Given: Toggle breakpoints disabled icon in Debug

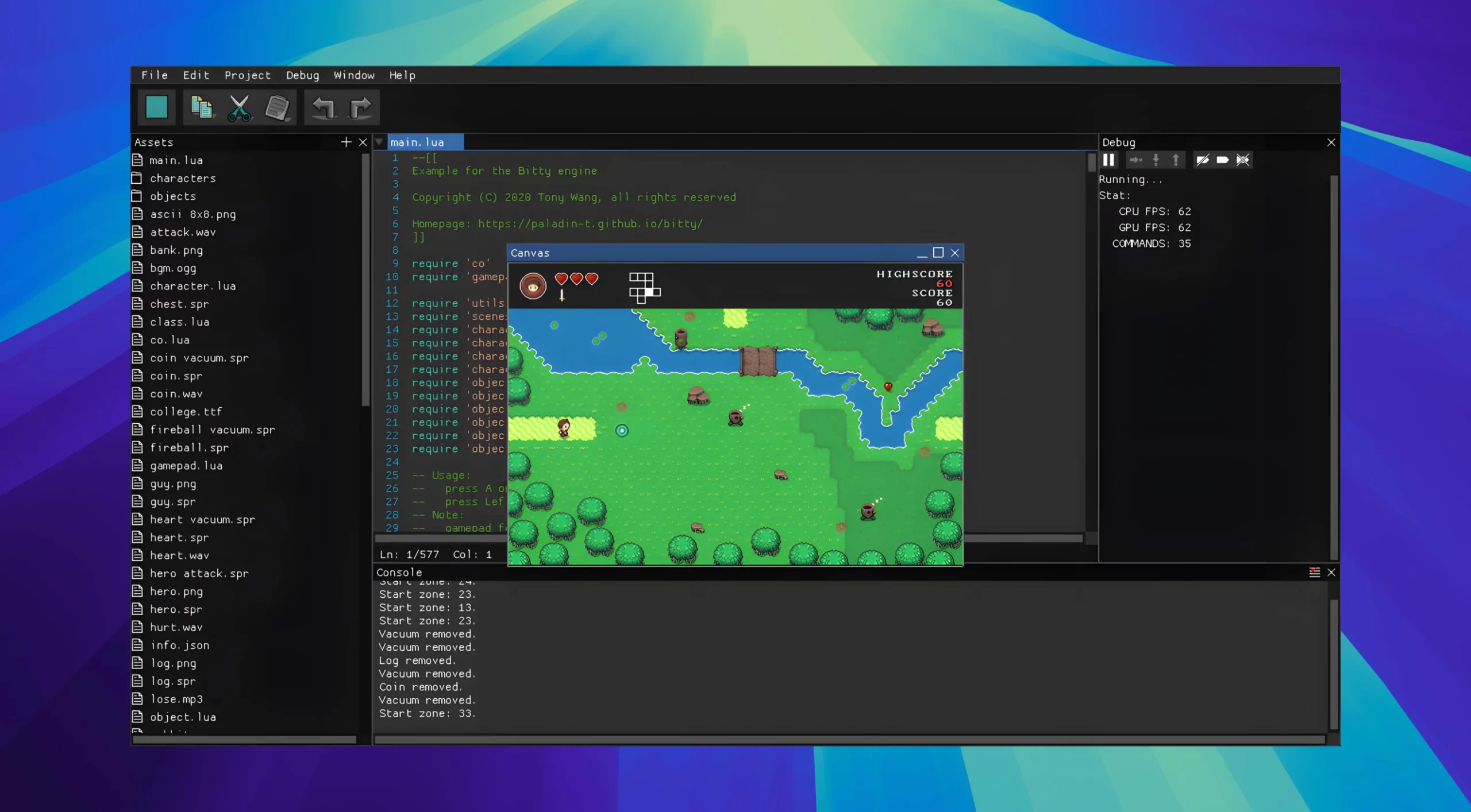Looking at the screenshot, I should (1203, 160).
